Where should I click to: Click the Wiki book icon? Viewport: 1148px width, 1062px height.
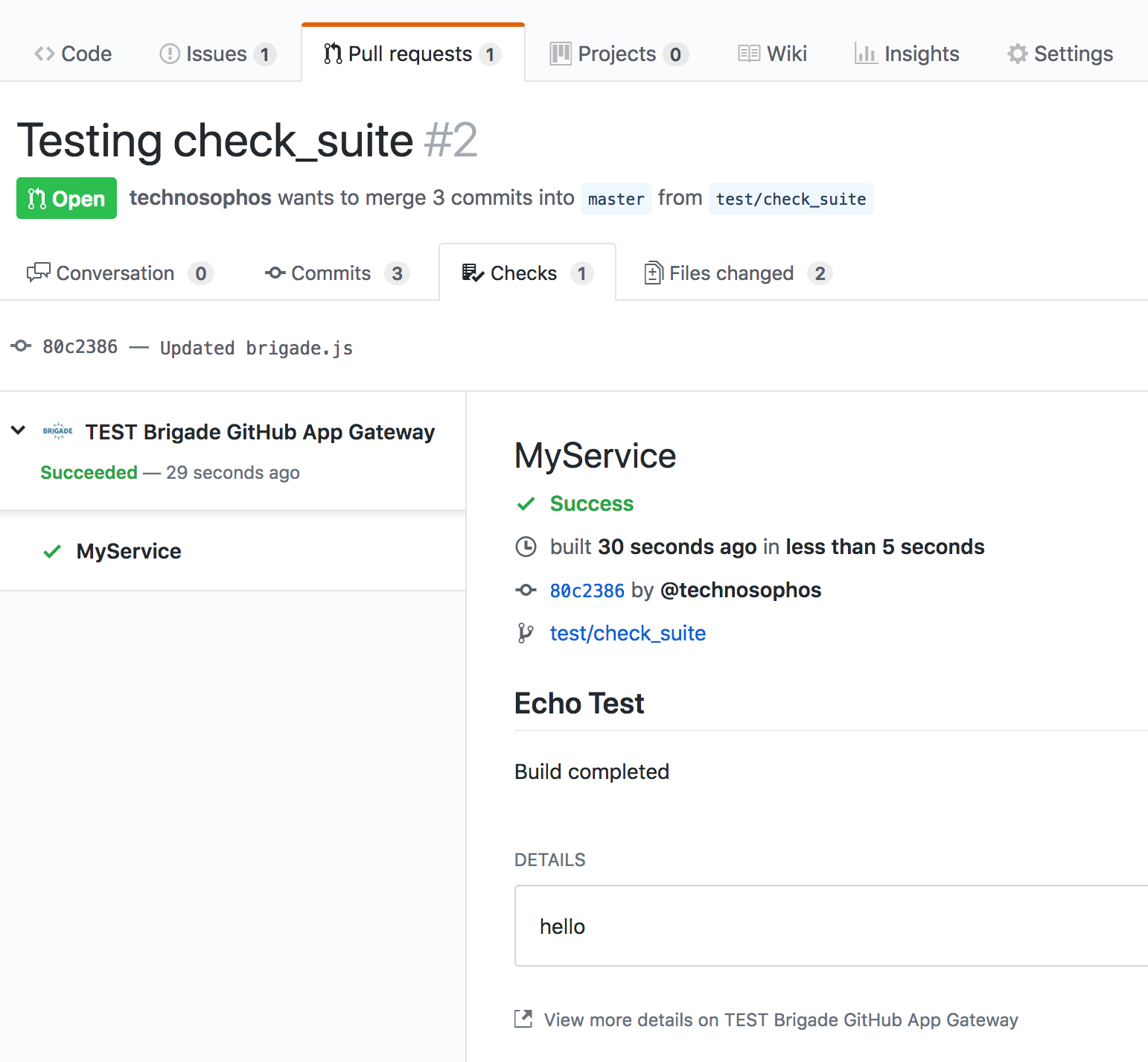[749, 54]
